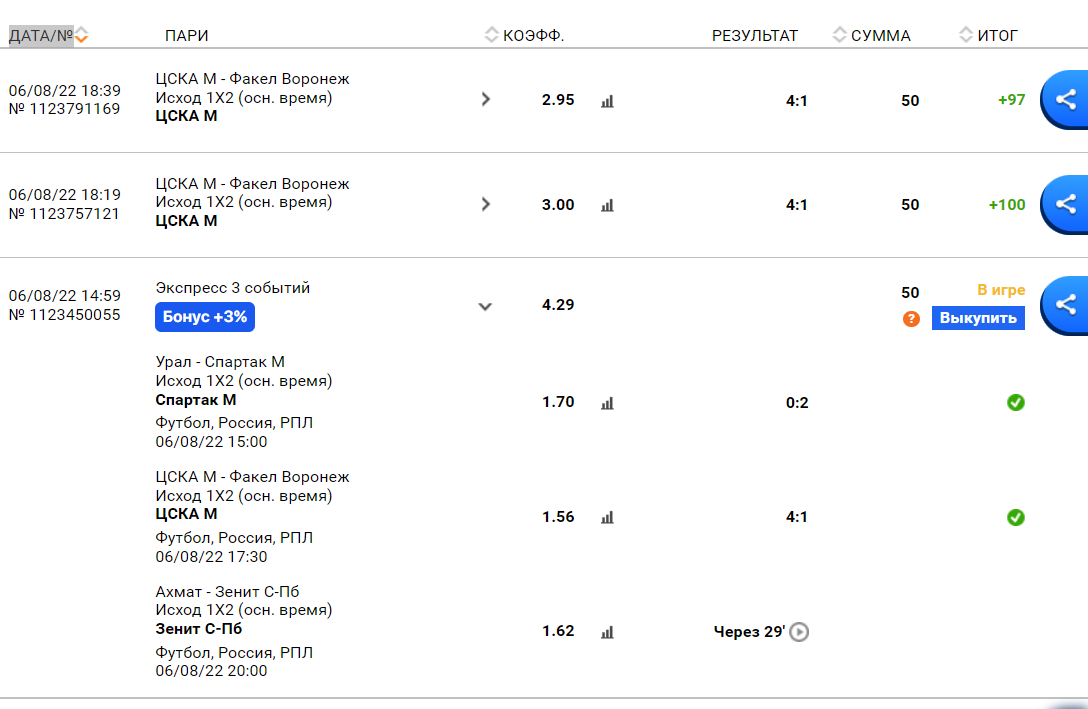This screenshot has width=1088, height=709.
Task: Click the ПАРИ column header
Action: [x=187, y=35]
